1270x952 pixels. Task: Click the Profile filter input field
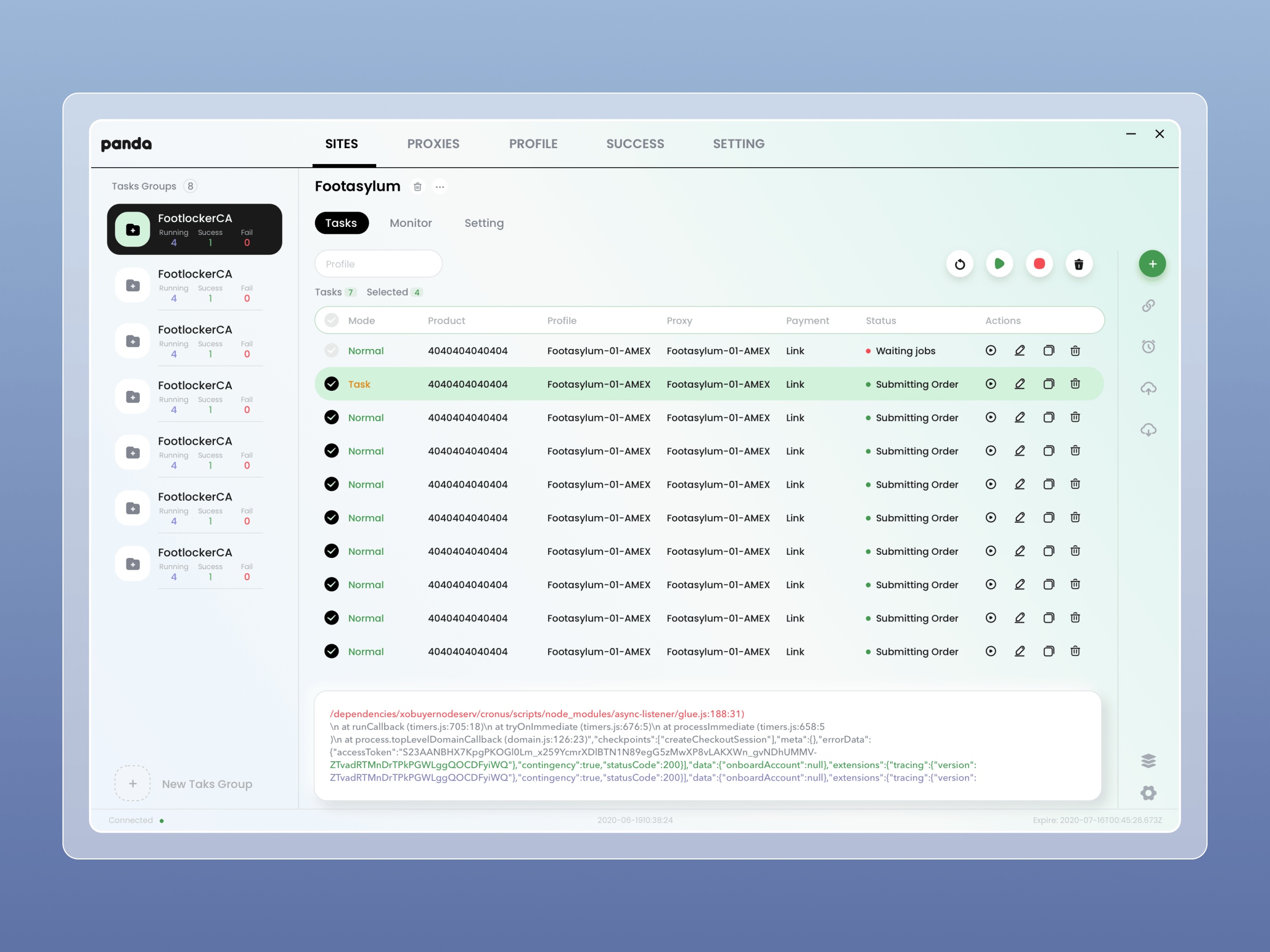tap(378, 264)
